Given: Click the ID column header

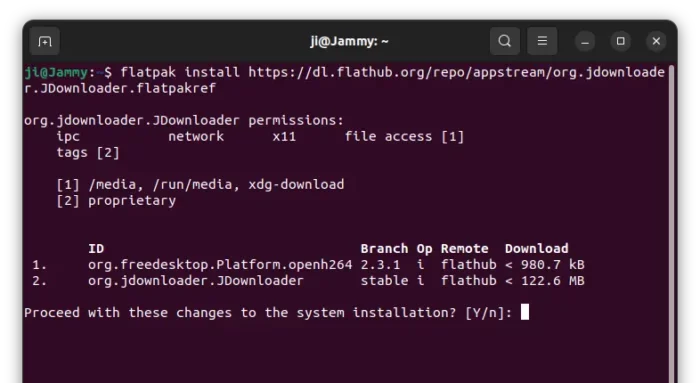Looking at the screenshot, I should 96,249.
